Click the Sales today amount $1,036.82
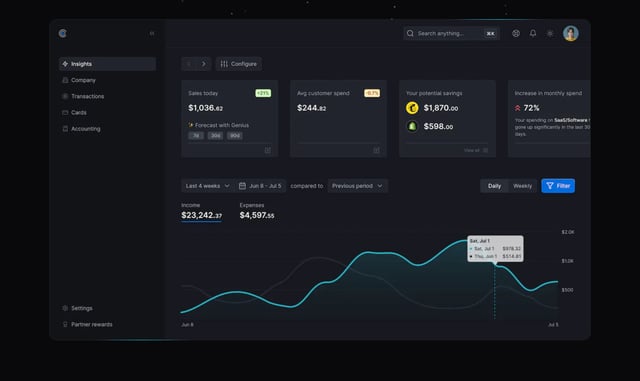 (x=205, y=108)
